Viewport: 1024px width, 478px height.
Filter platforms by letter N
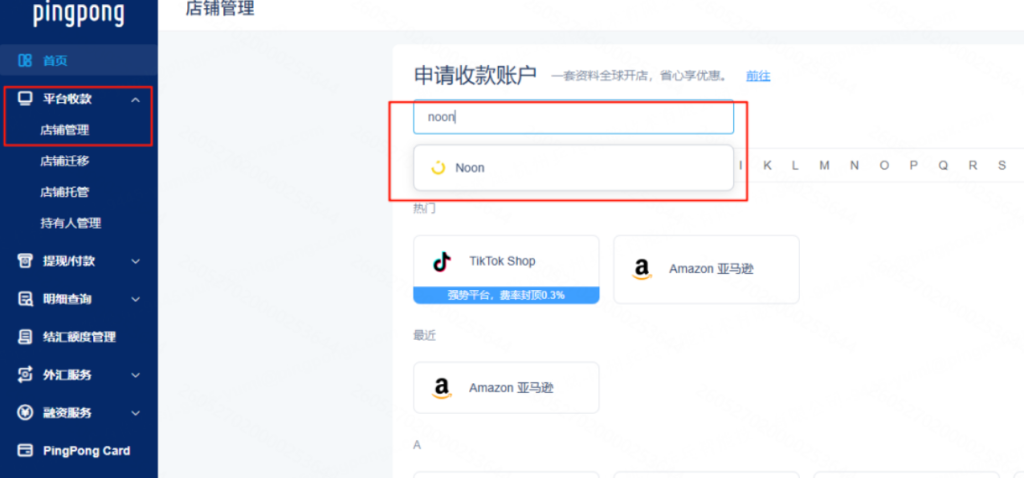[854, 166]
